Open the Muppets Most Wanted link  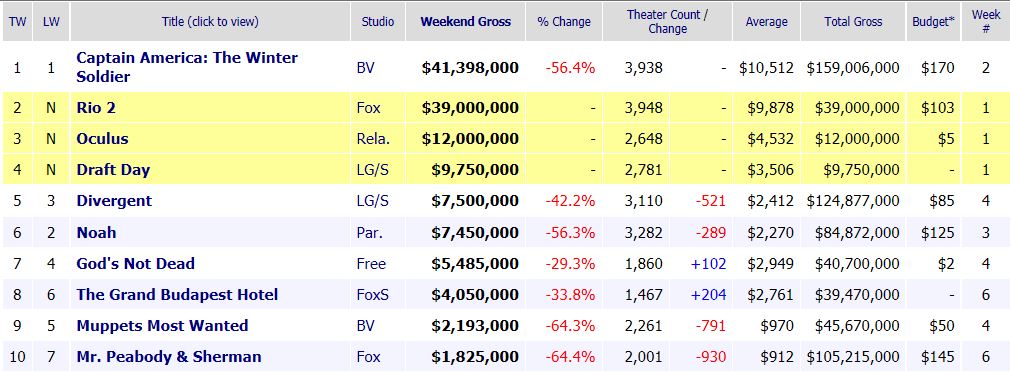[x=162, y=326]
